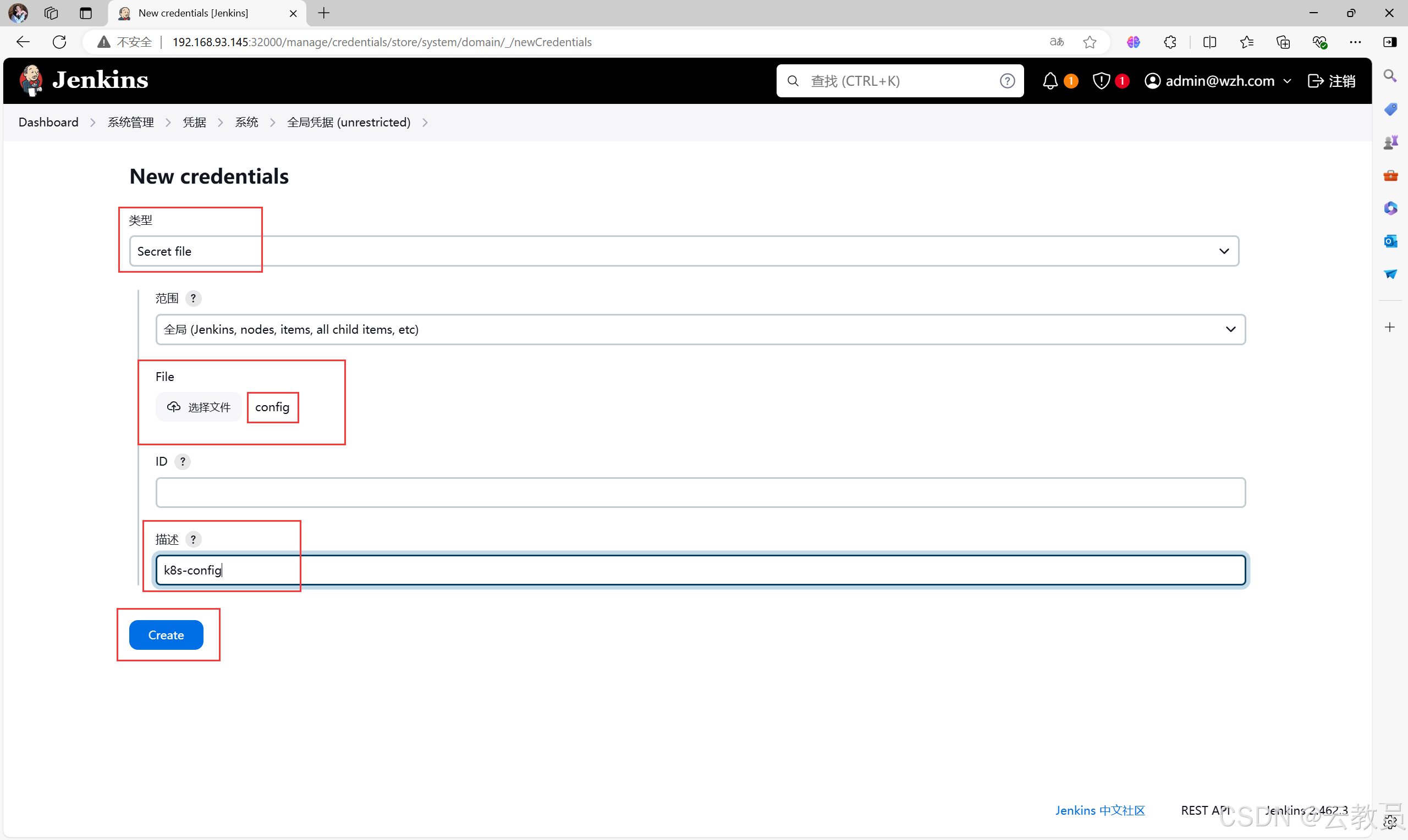Click sidebar search magnifier icon
The height and width of the screenshot is (840, 1408).
[x=1390, y=76]
